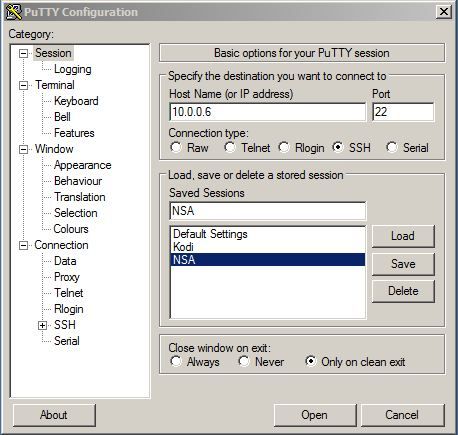Expand the SSH tree node
Image resolution: width=458 pixels, height=435 pixels.
(x=42, y=325)
